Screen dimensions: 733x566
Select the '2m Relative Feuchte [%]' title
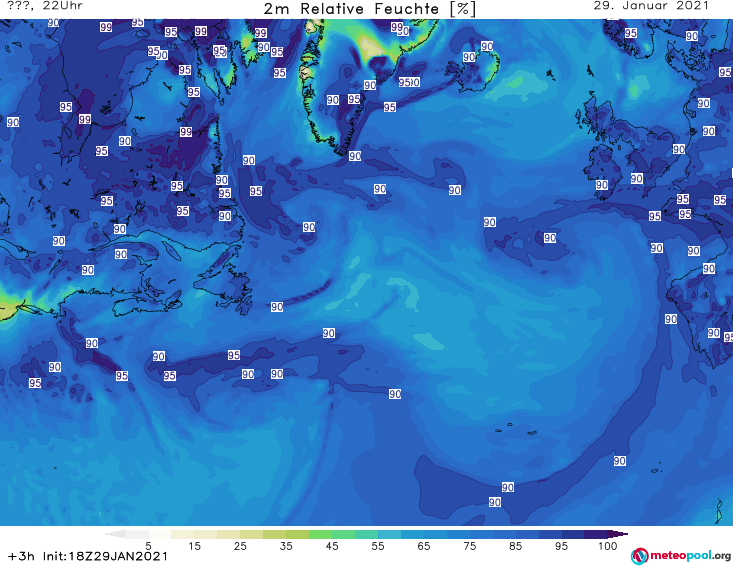369,8
